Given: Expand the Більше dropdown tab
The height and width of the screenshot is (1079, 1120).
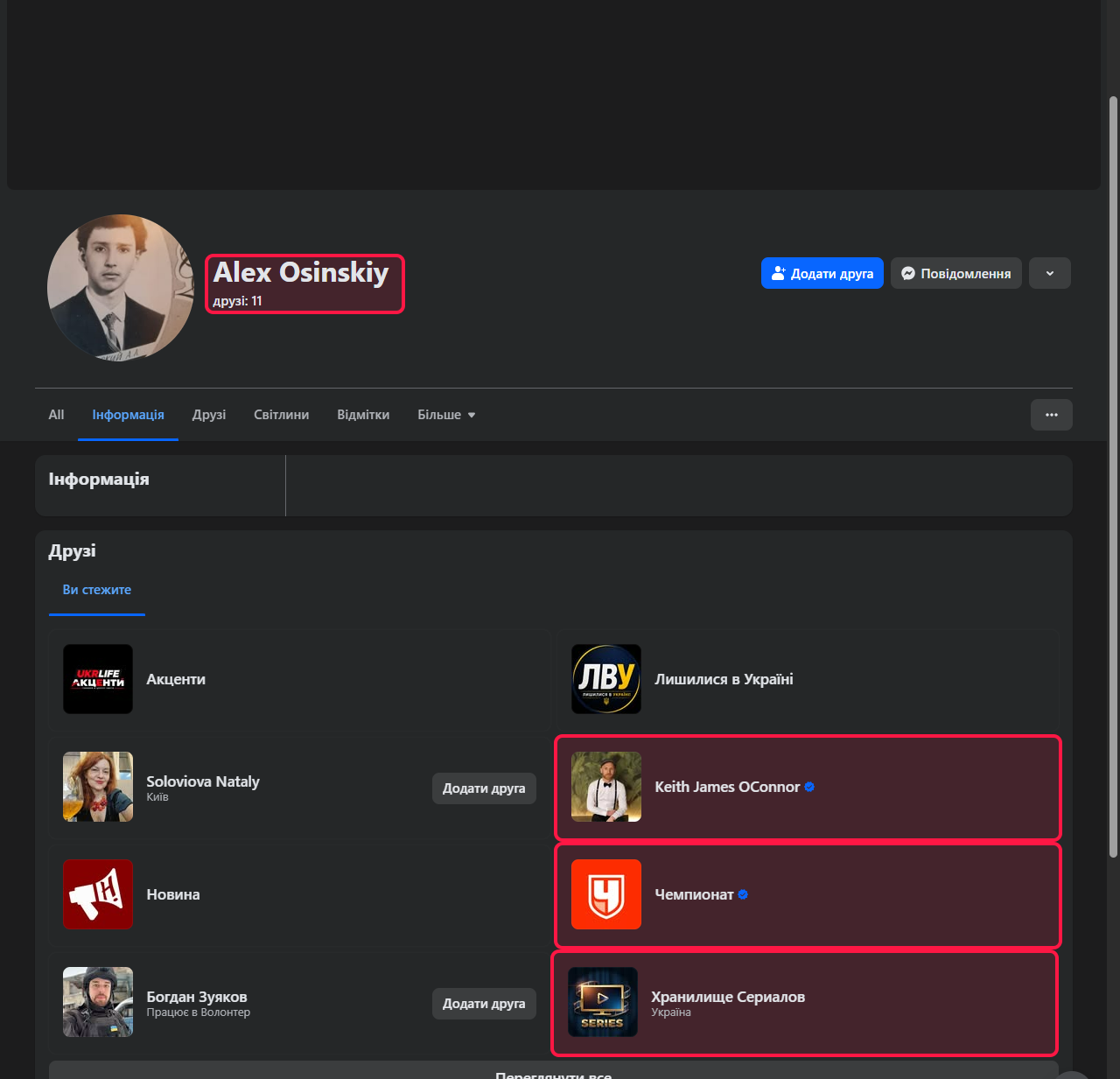Looking at the screenshot, I should (x=446, y=415).
